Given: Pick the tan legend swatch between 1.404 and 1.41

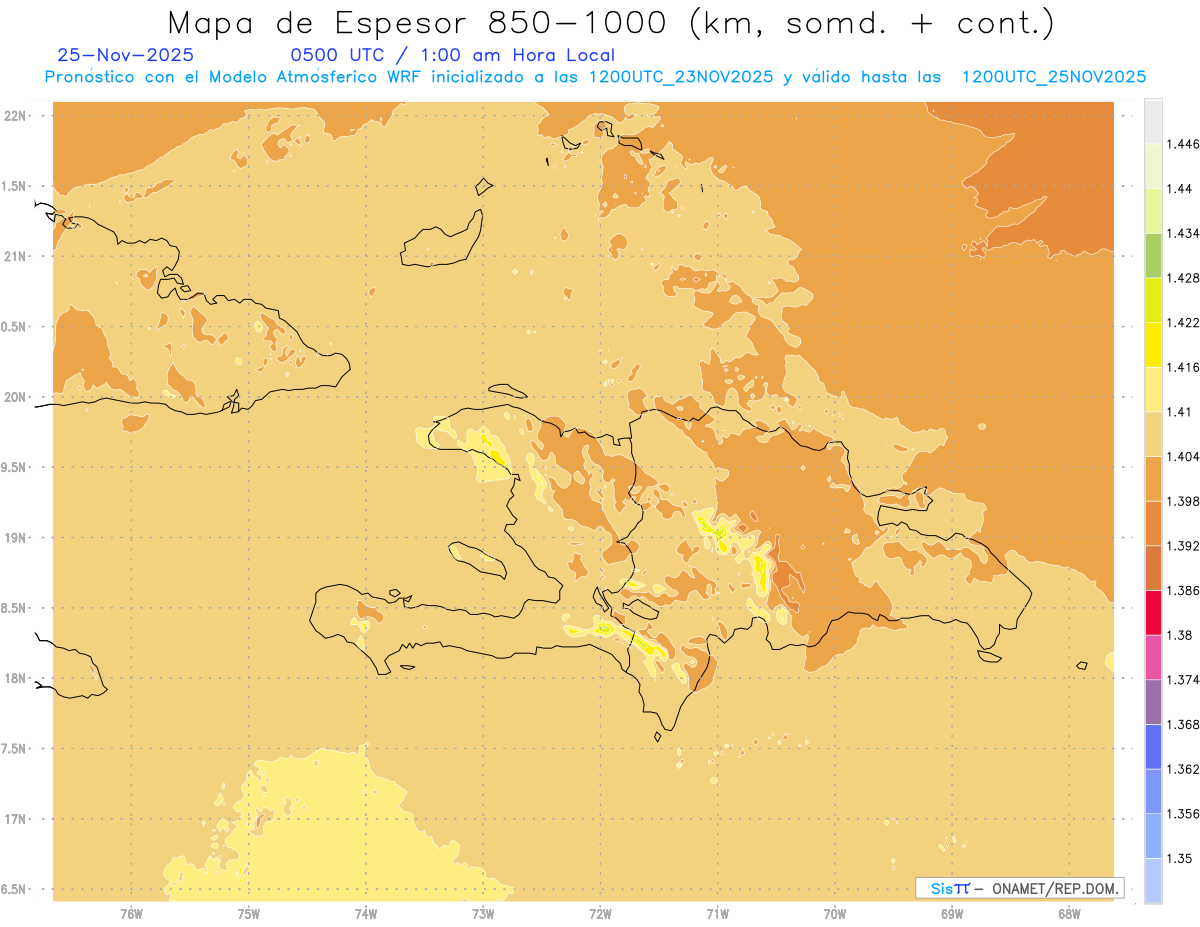Looking at the screenshot, I should pyautogui.click(x=1153, y=433).
